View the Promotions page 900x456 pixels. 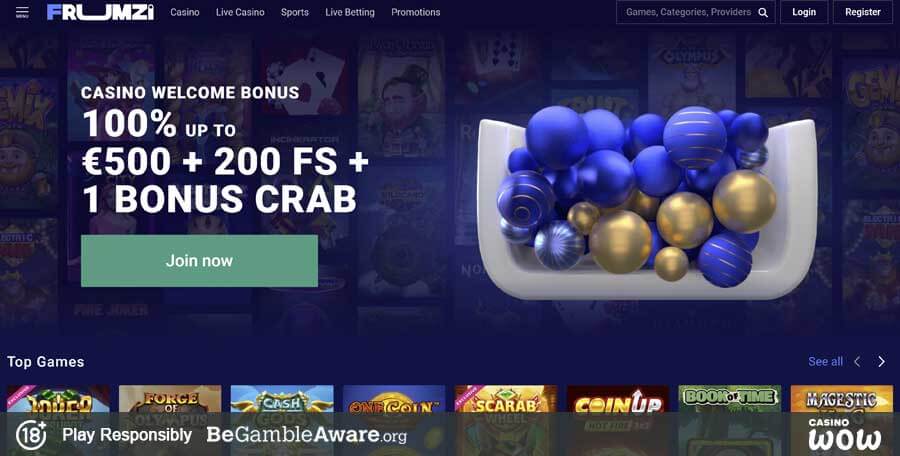[416, 12]
